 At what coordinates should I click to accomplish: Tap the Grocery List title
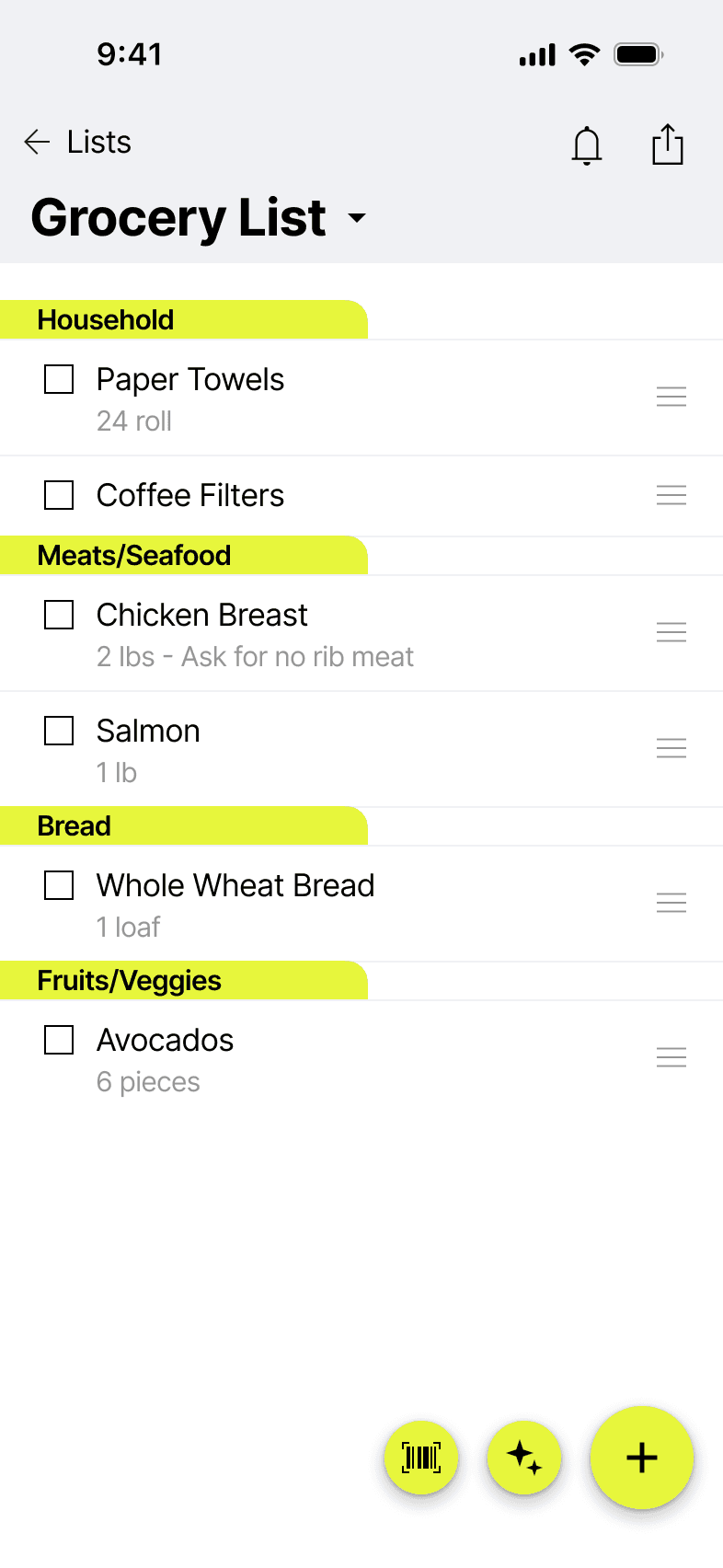178,218
